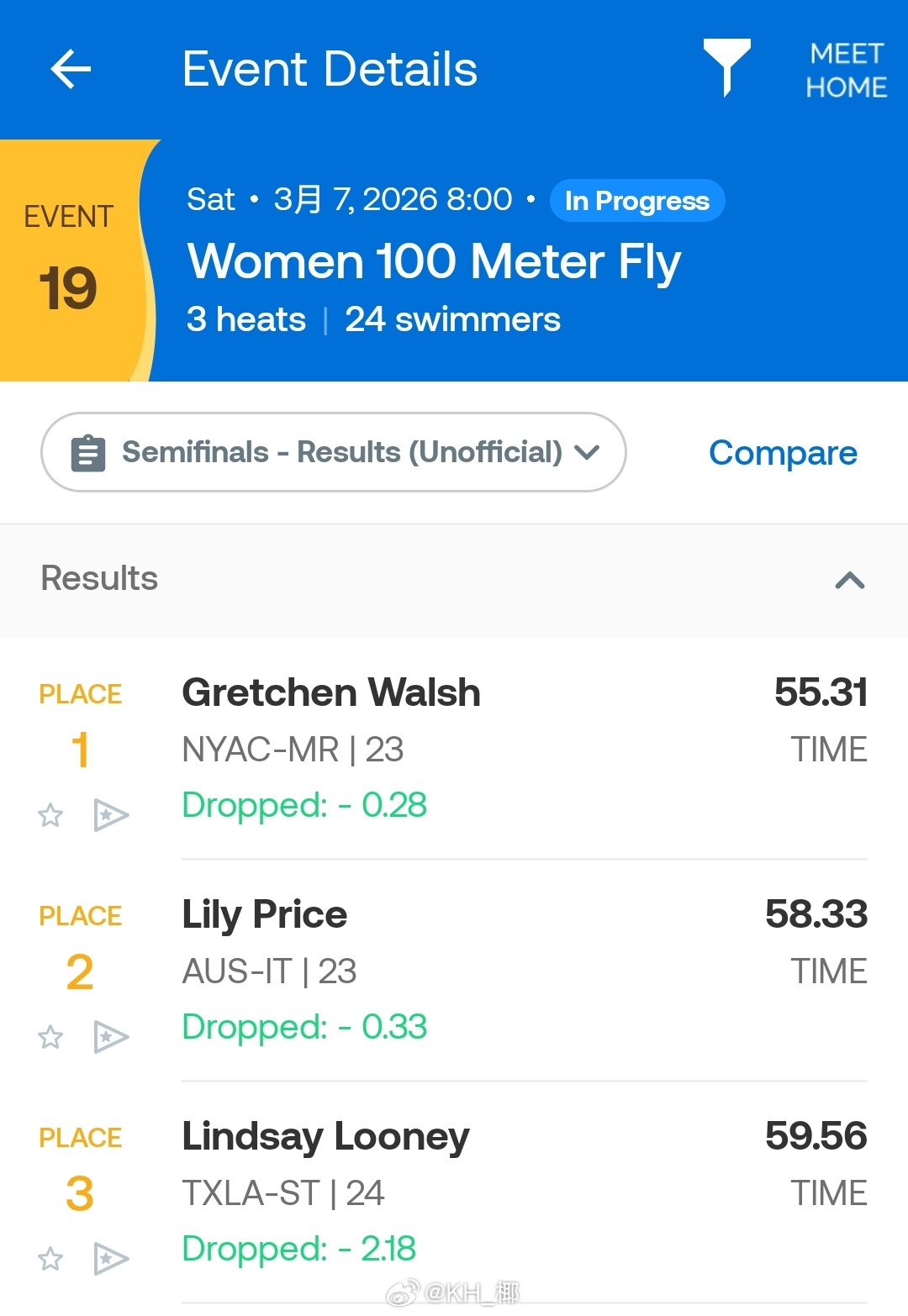Tap clipboard icon in round selector
Viewport: 908px width, 1316px height.
click(88, 453)
